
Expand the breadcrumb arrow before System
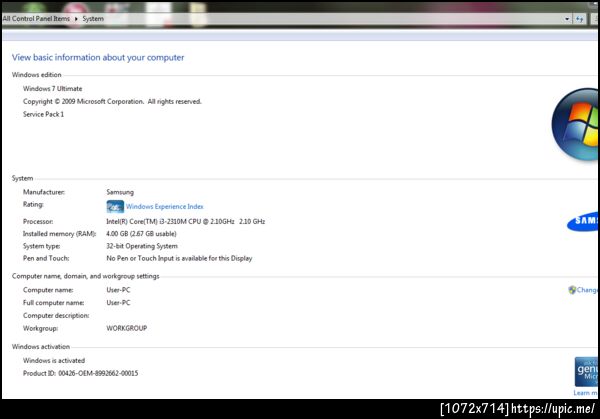tap(76, 19)
